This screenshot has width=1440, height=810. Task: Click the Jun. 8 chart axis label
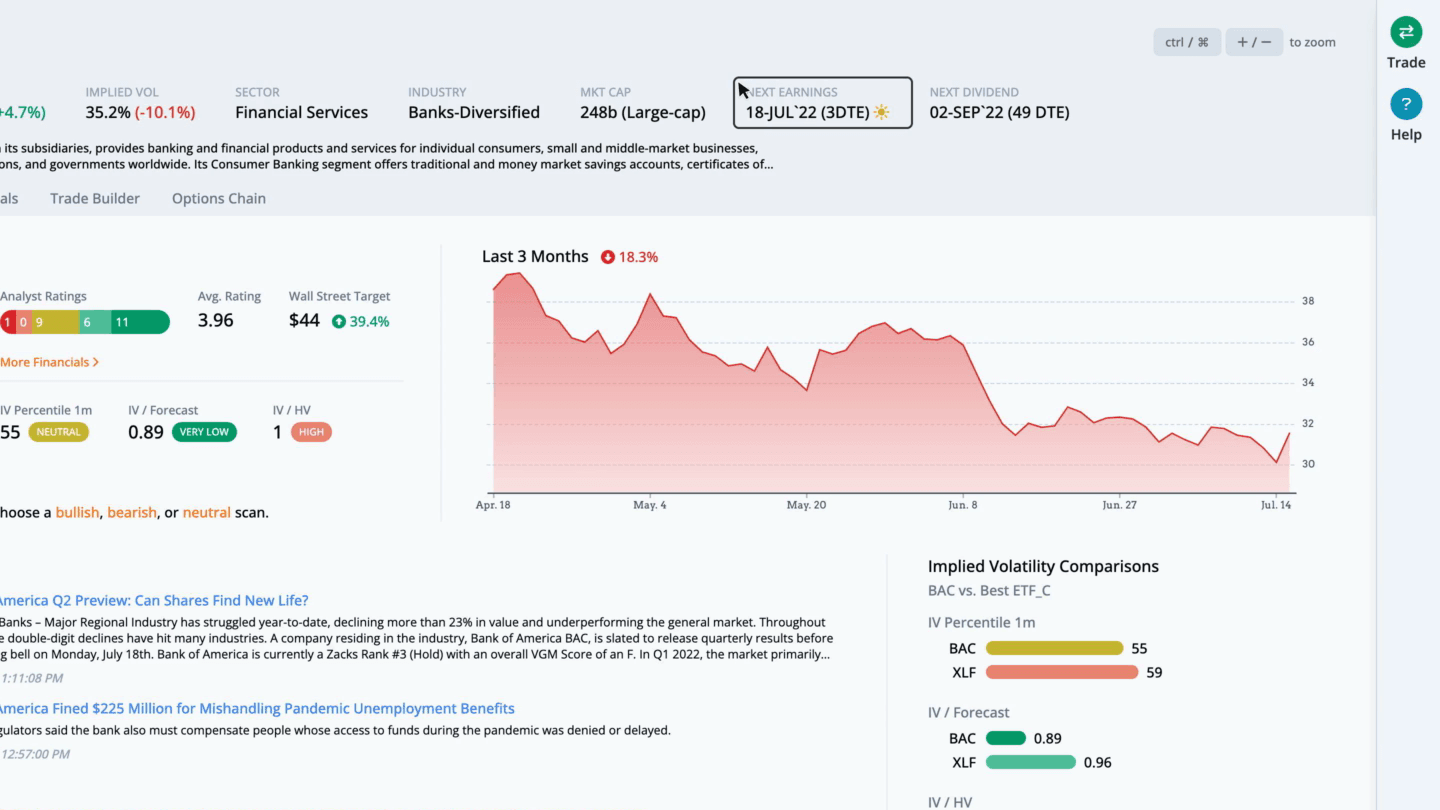click(962, 505)
